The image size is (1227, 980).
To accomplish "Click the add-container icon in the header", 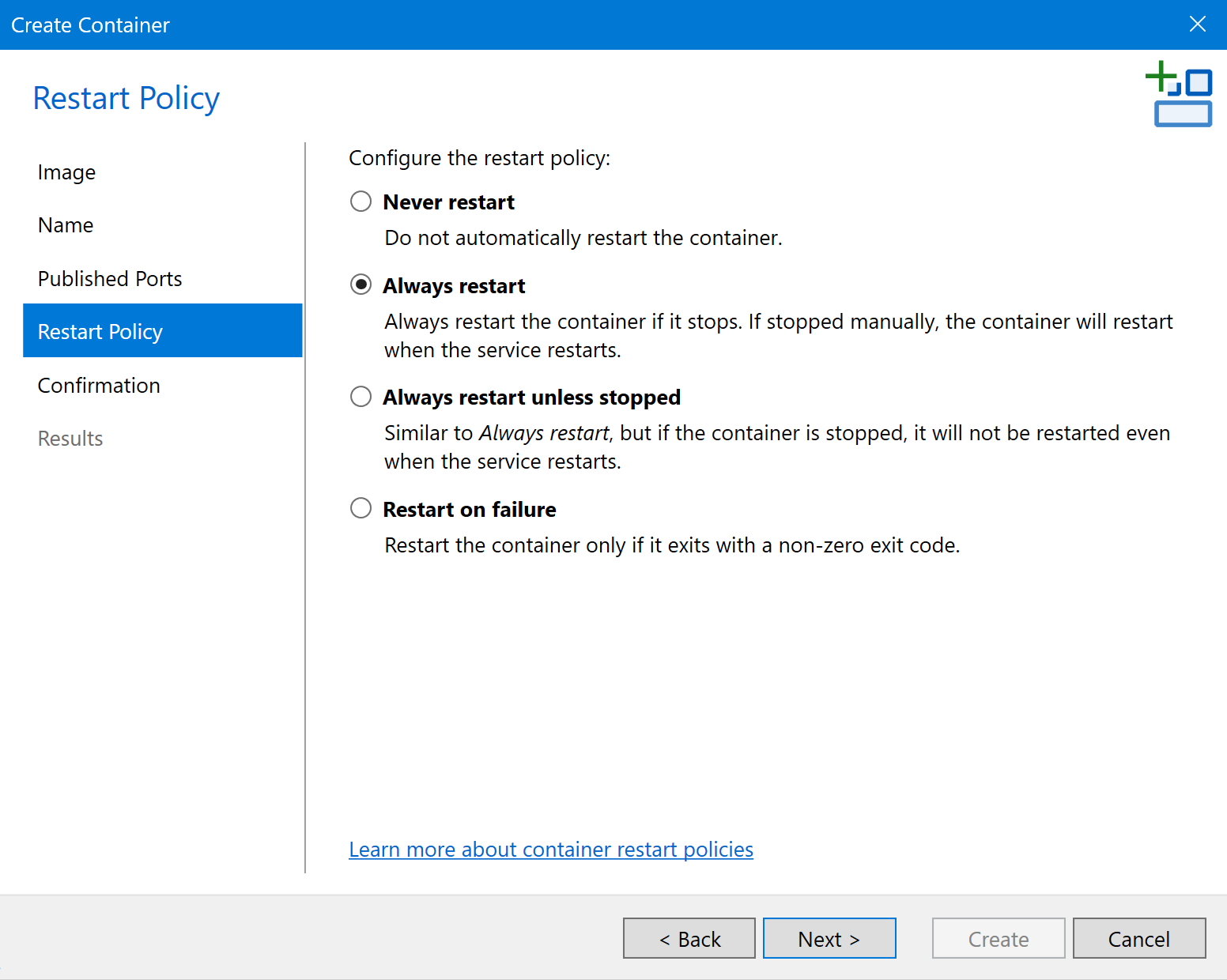I will point(1179,94).
